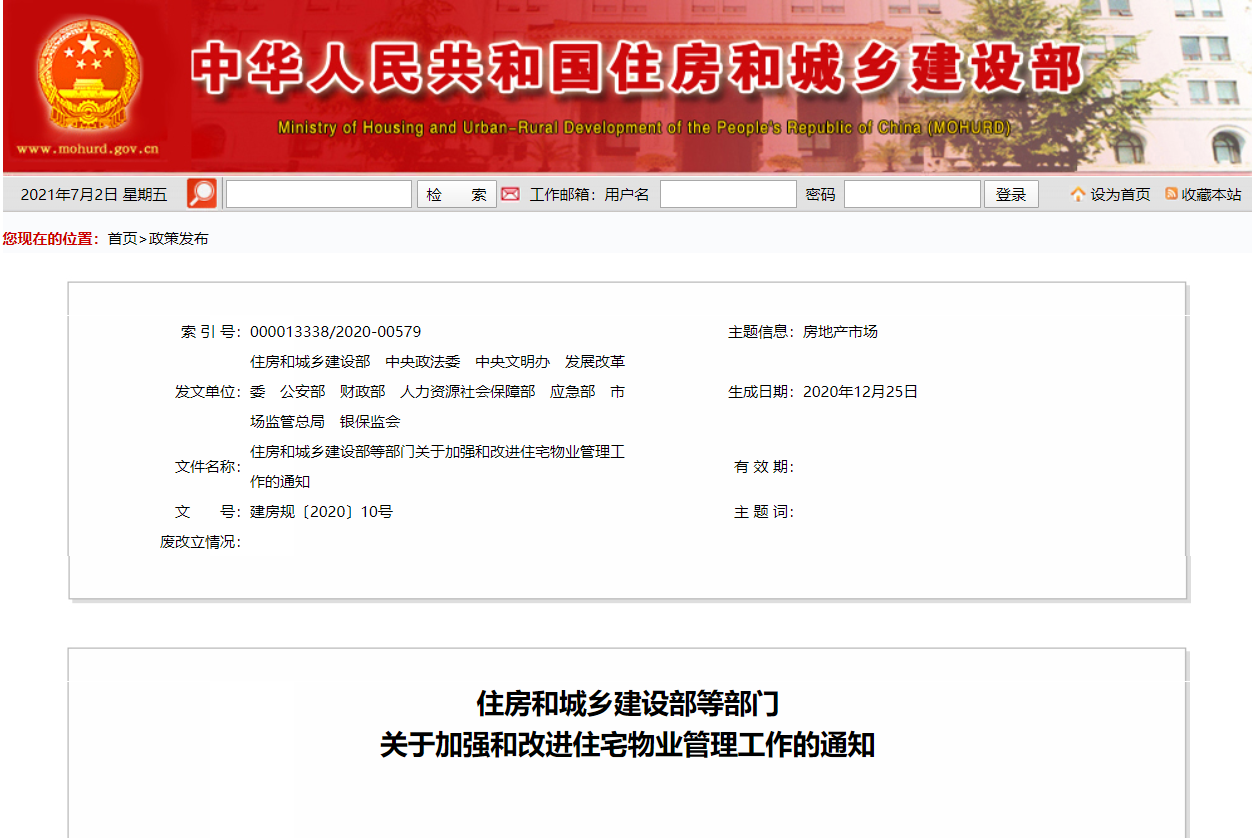The height and width of the screenshot is (838, 1252).
Task: Click the 有效期 label
Action: pos(764,467)
